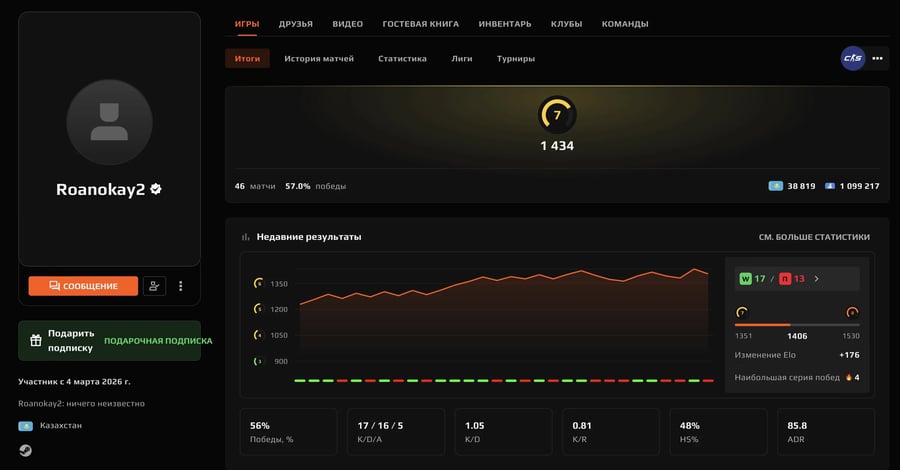Open СМ. БОЛЬШЕ СТАТИСТИКИ link

coord(814,237)
